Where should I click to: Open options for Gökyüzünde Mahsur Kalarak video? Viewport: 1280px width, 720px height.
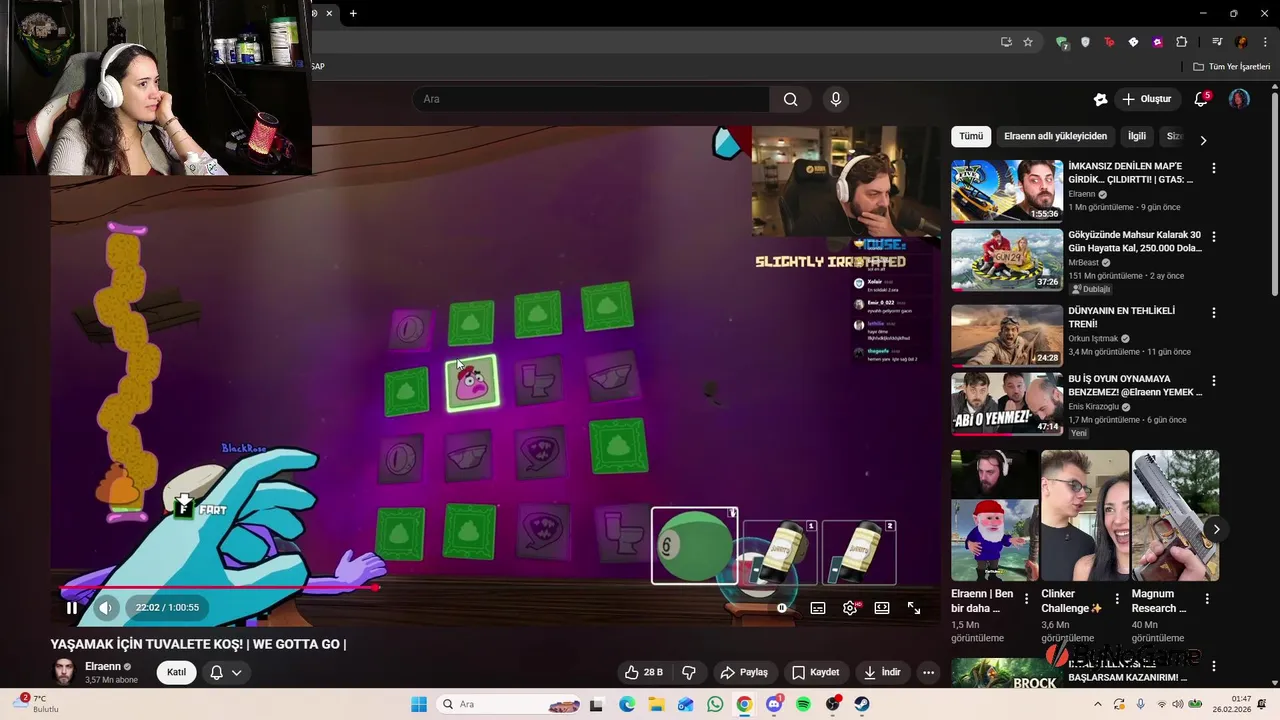[x=1214, y=237]
